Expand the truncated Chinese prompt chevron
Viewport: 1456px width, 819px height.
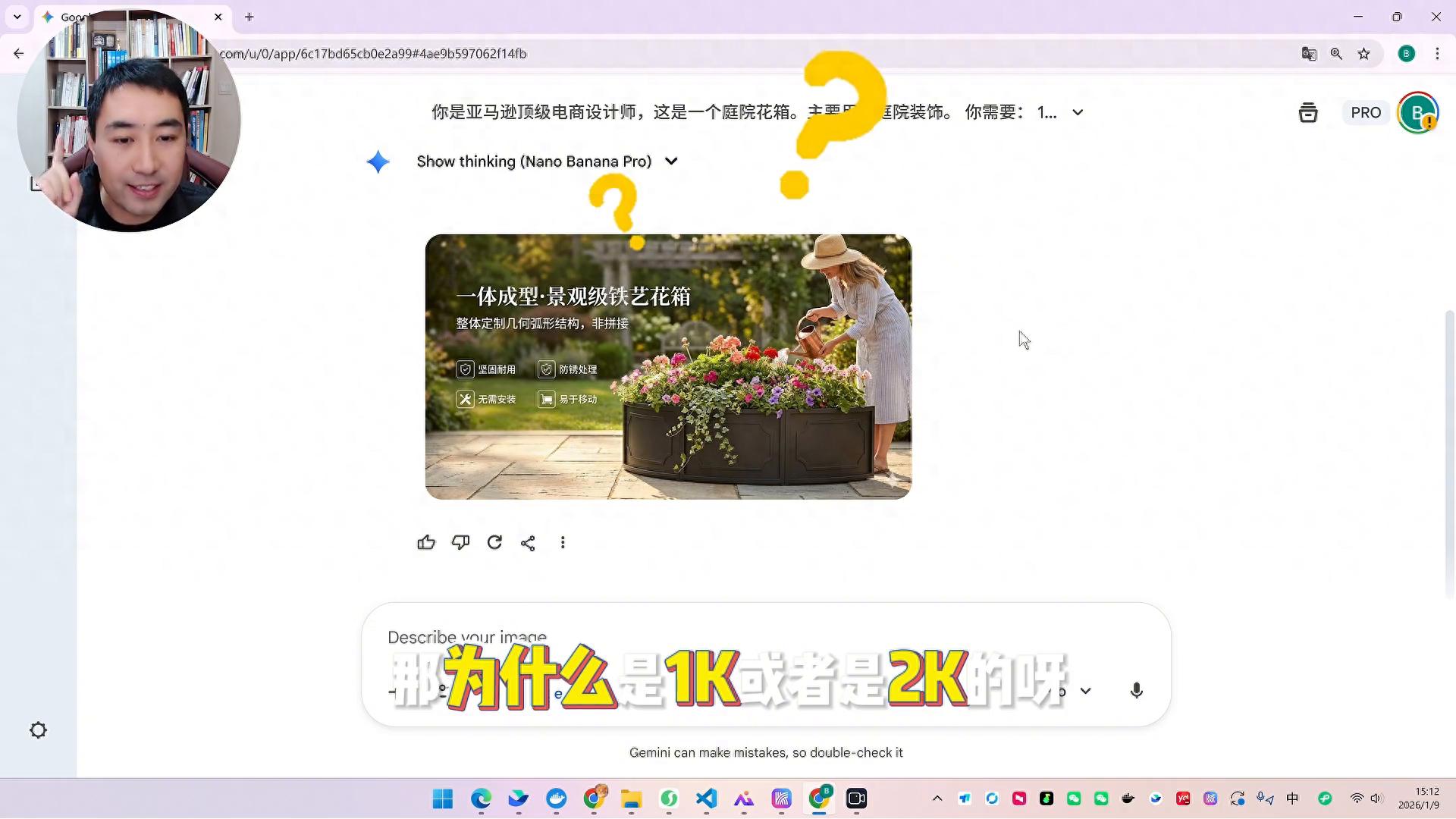(x=1078, y=113)
